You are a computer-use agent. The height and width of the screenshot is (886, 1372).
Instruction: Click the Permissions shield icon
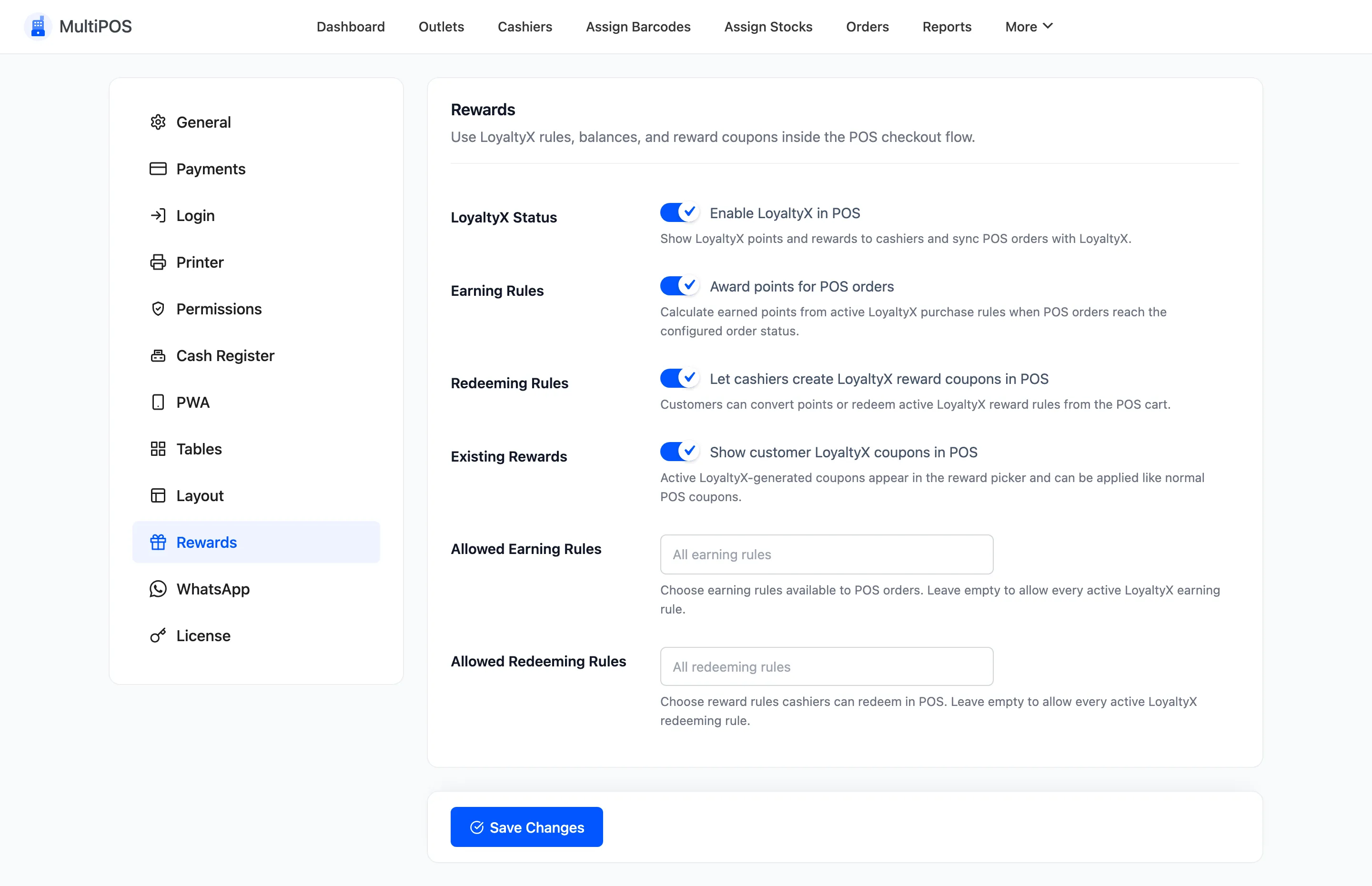click(158, 308)
